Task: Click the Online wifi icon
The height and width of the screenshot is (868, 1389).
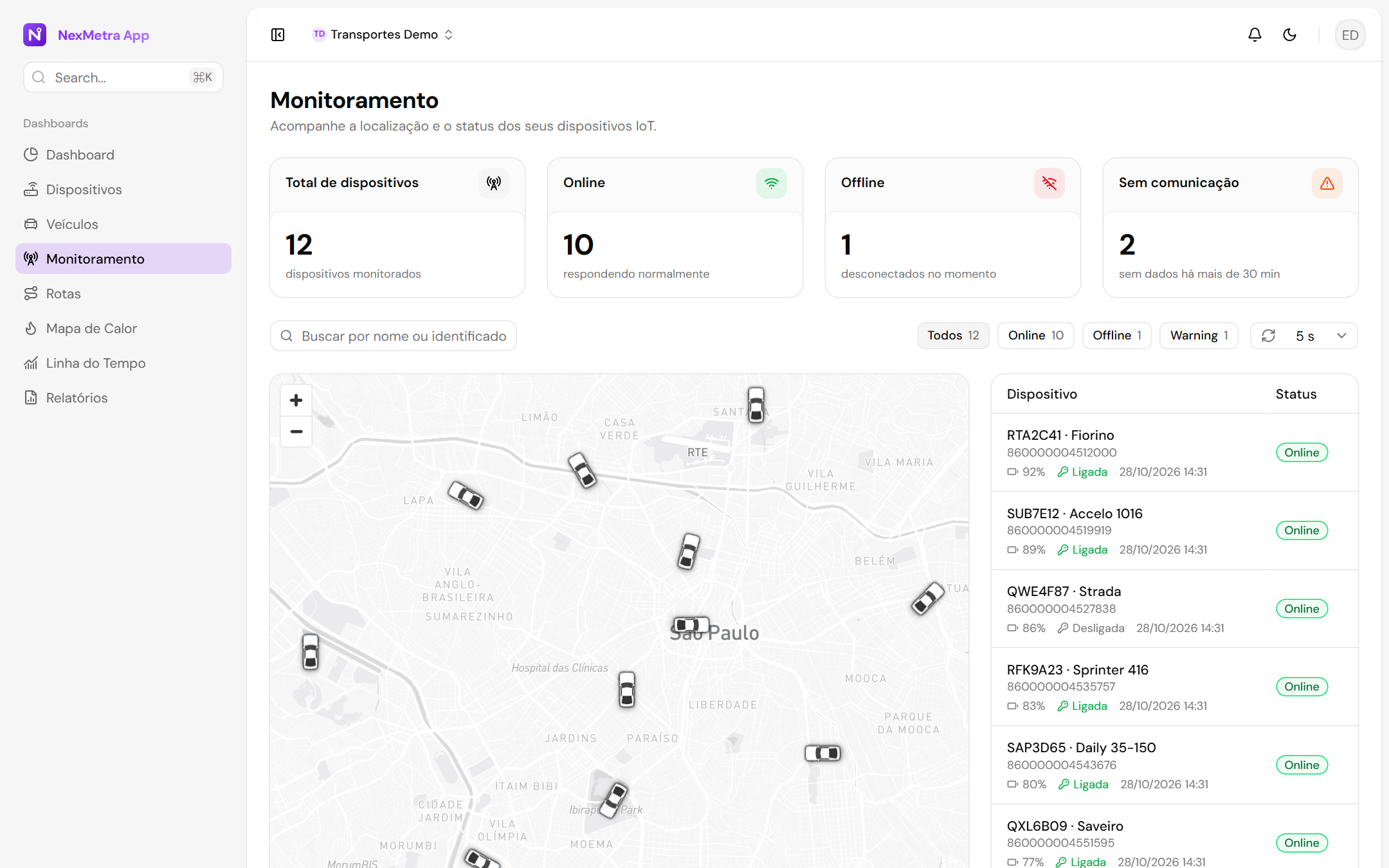Action: click(772, 183)
